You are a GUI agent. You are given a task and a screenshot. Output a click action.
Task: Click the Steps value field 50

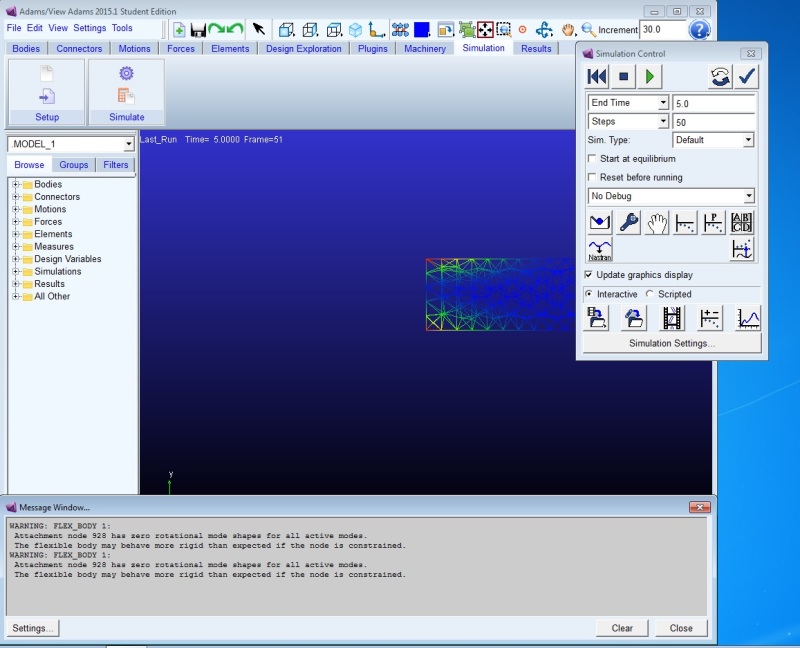point(713,122)
